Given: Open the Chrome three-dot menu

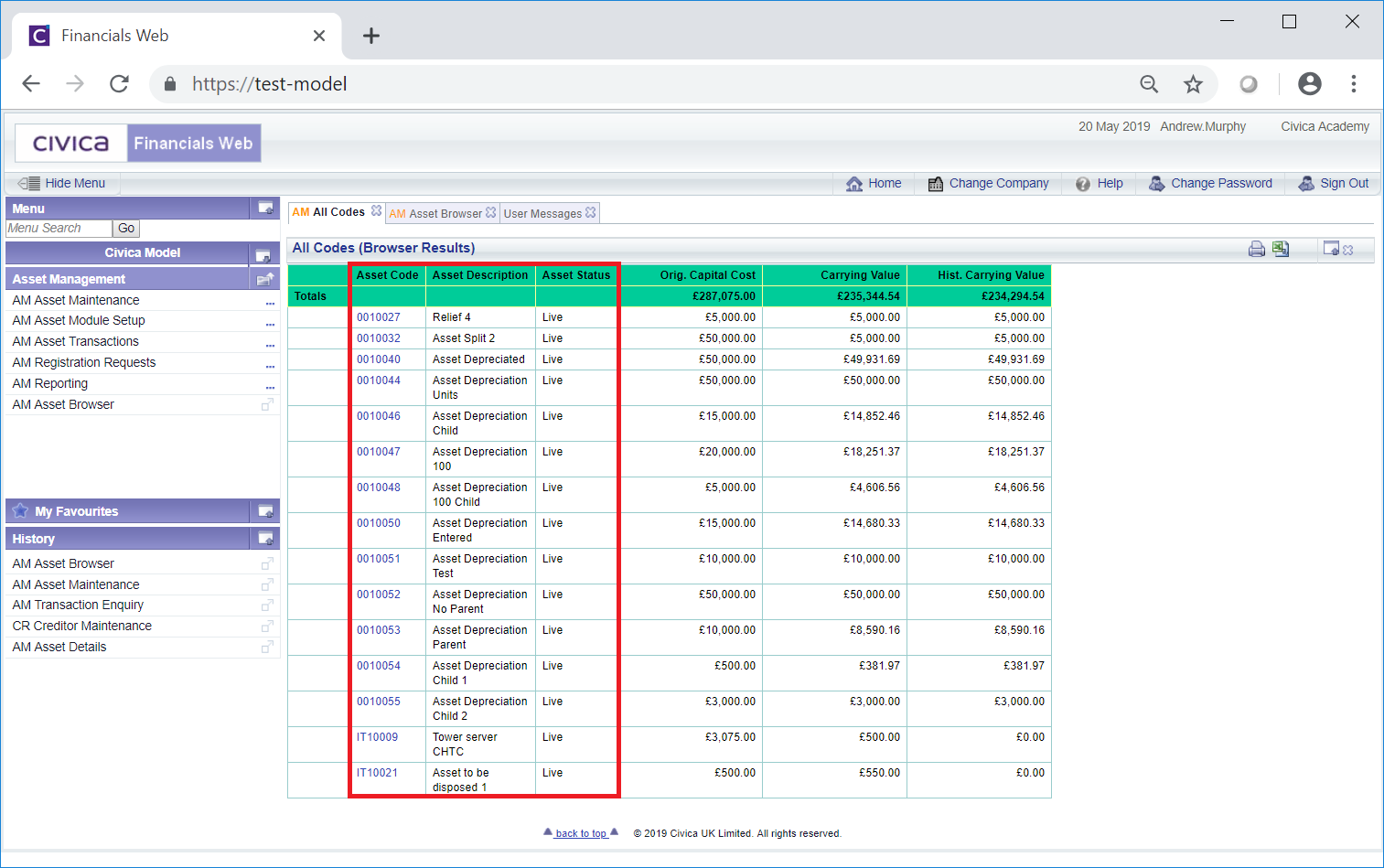Looking at the screenshot, I should coord(1354,84).
